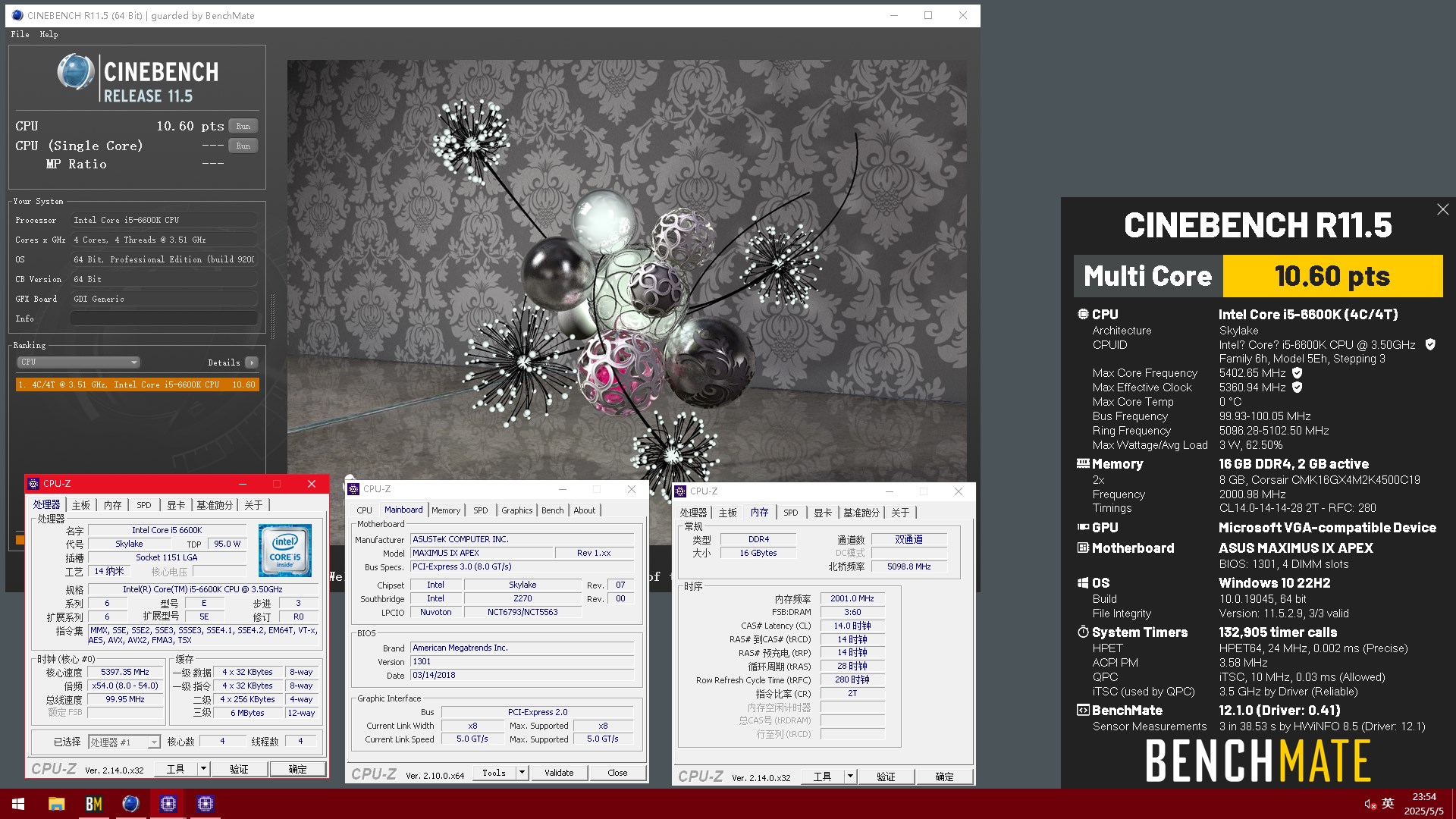Open the Help menu in Cinebench
Image resolution: width=1456 pixels, height=819 pixels.
pyautogui.click(x=49, y=34)
